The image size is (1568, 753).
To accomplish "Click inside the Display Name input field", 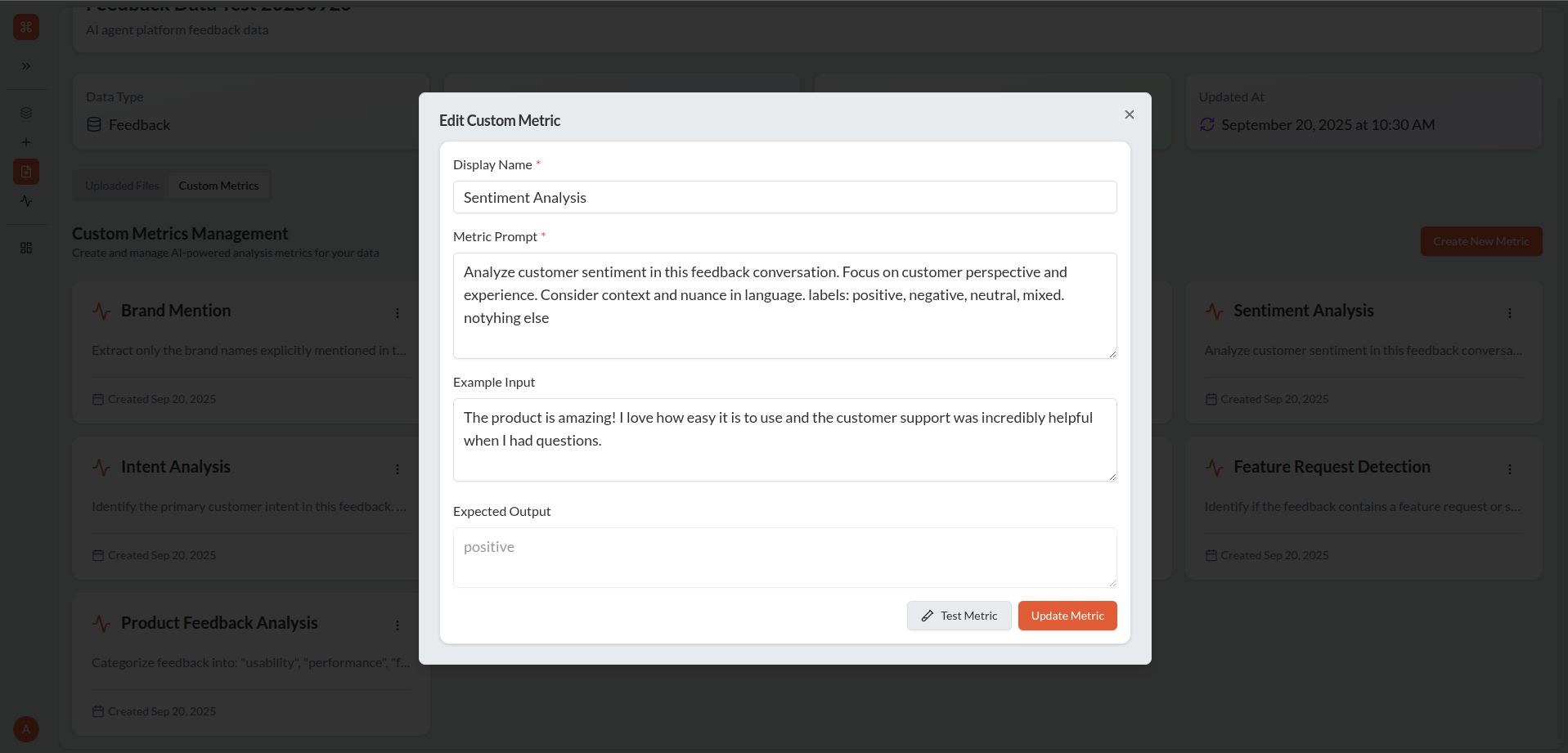I will point(784,197).
